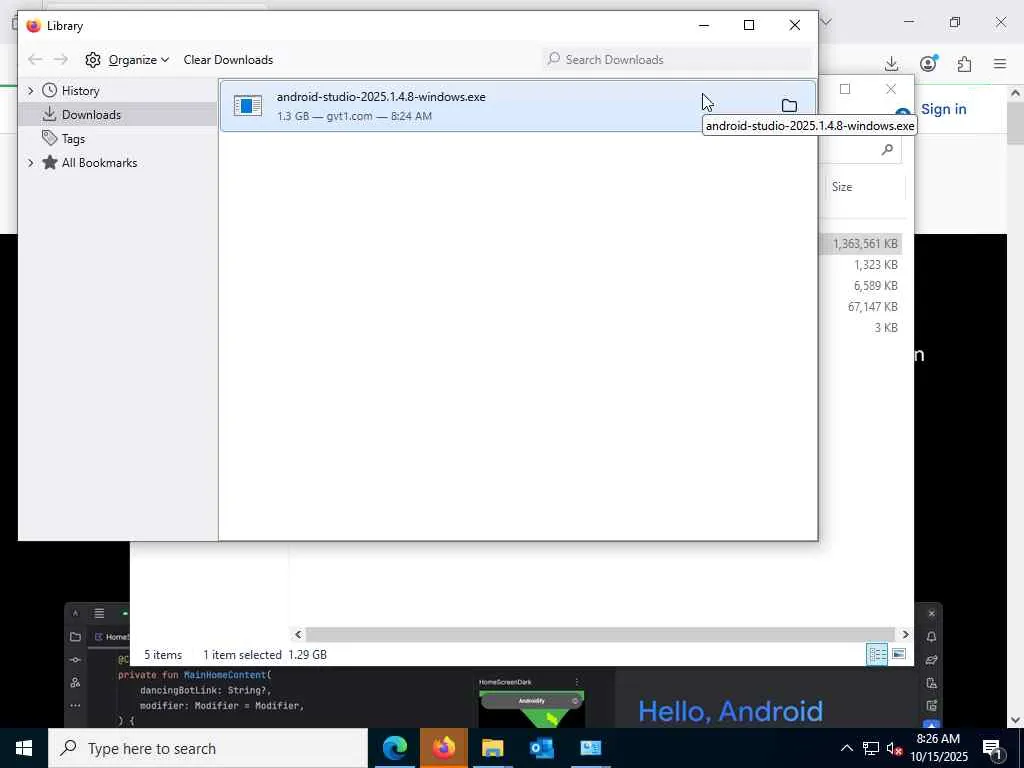1024x768 pixels.
Task: Open the Firefox account icon
Action: (928, 63)
